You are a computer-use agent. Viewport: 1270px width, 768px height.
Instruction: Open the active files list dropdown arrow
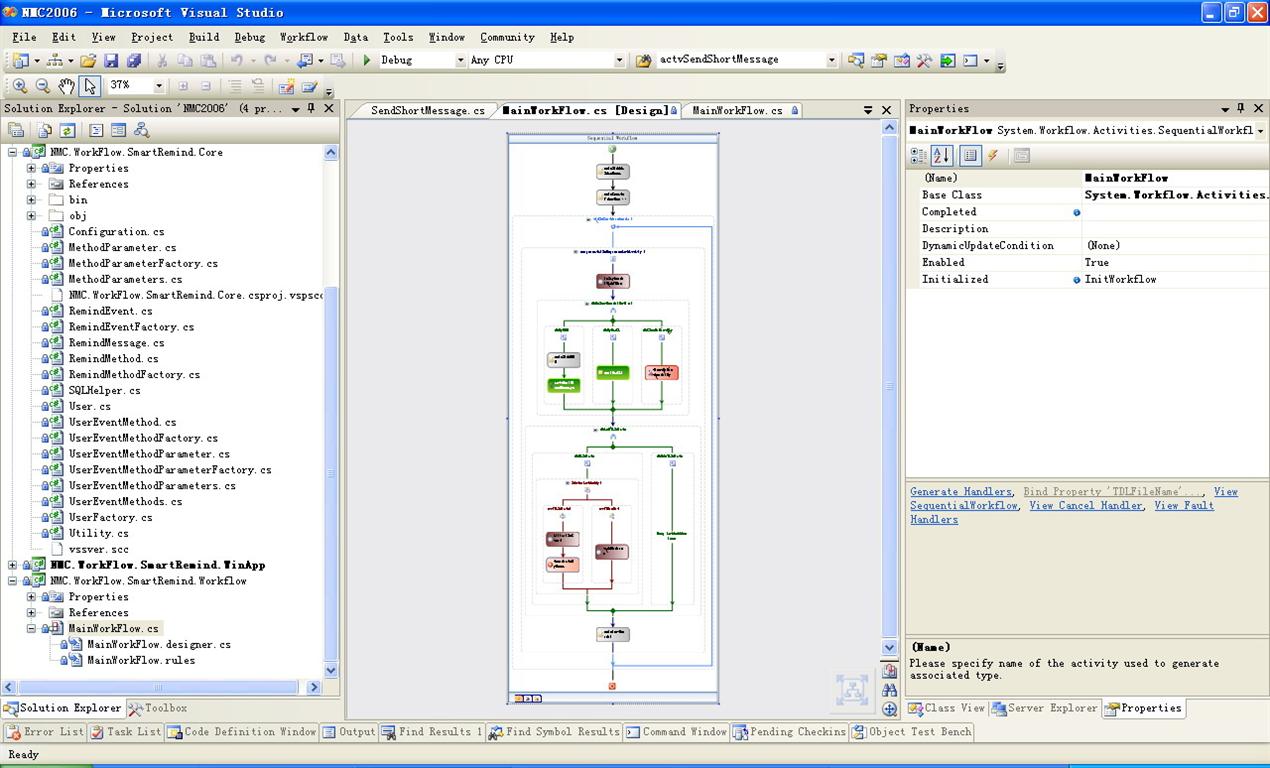click(868, 110)
